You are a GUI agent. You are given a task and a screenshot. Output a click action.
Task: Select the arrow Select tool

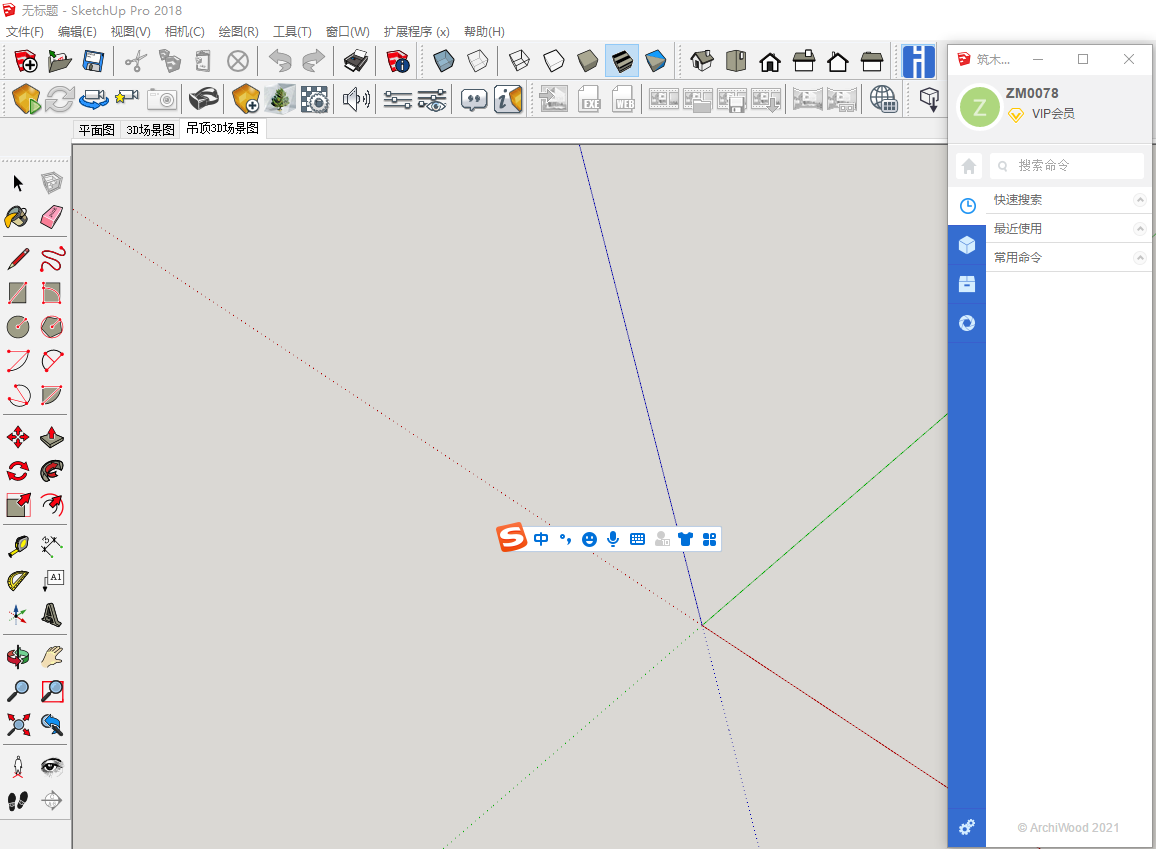point(18,183)
